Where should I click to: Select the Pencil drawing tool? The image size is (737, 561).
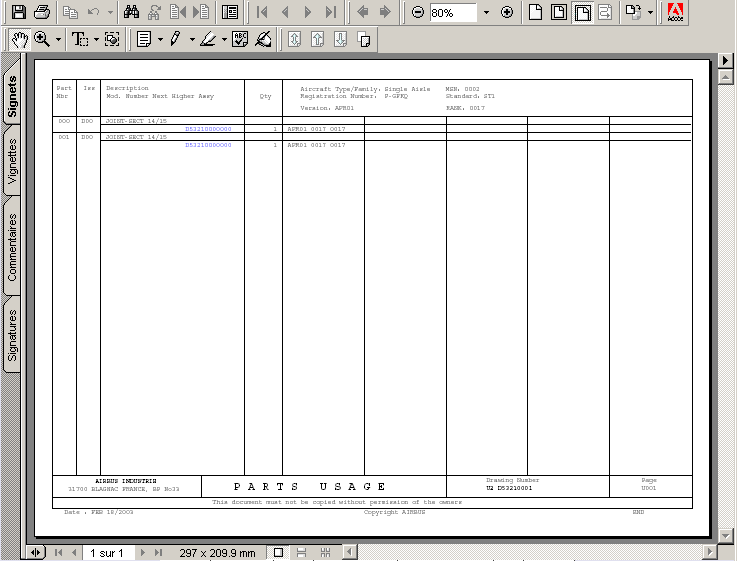176,39
